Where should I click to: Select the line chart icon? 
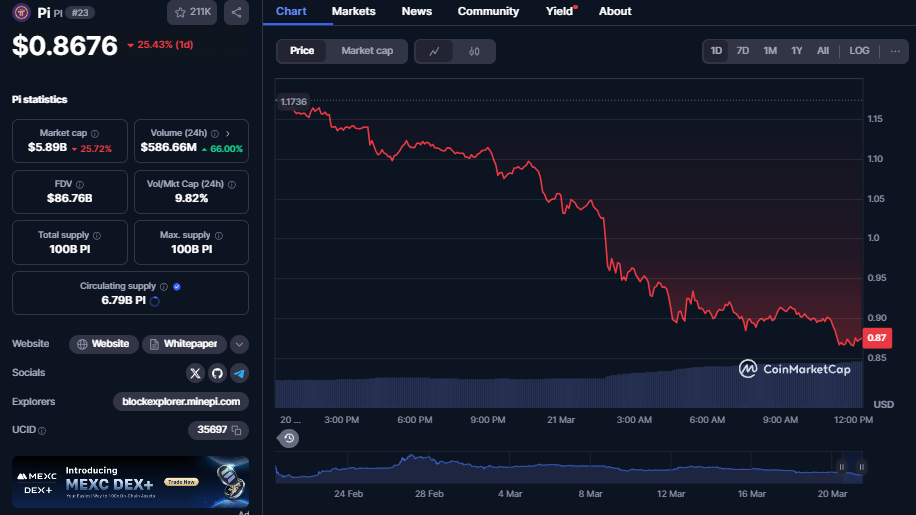pos(434,51)
